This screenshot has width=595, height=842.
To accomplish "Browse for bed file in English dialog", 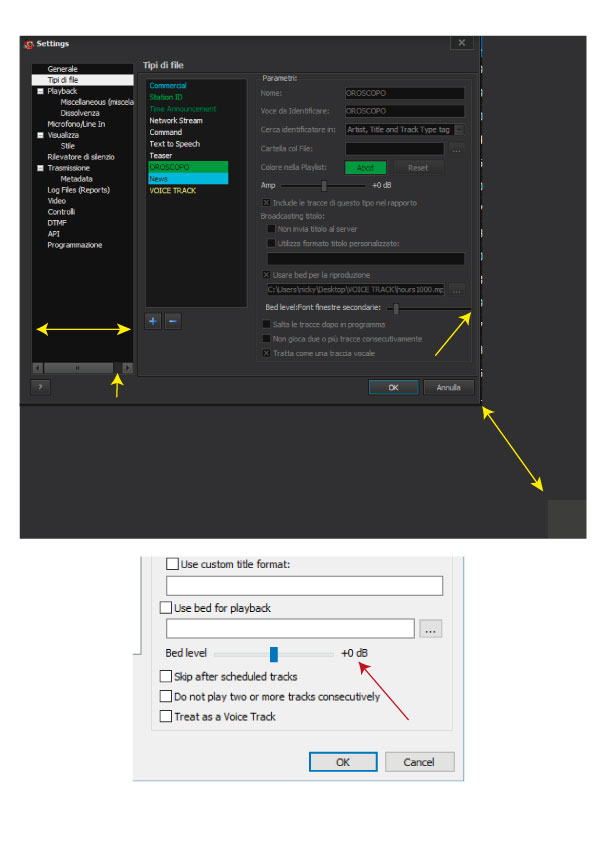I will point(431,629).
